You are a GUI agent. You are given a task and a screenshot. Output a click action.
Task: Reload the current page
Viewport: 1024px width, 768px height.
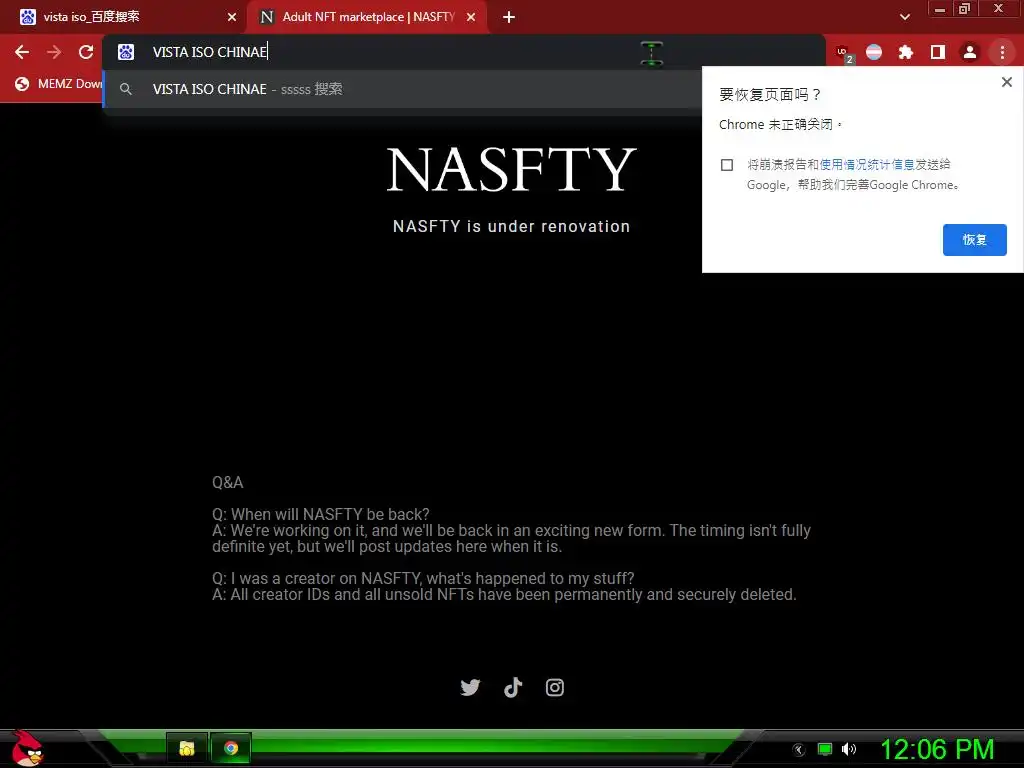pos(86,52)
